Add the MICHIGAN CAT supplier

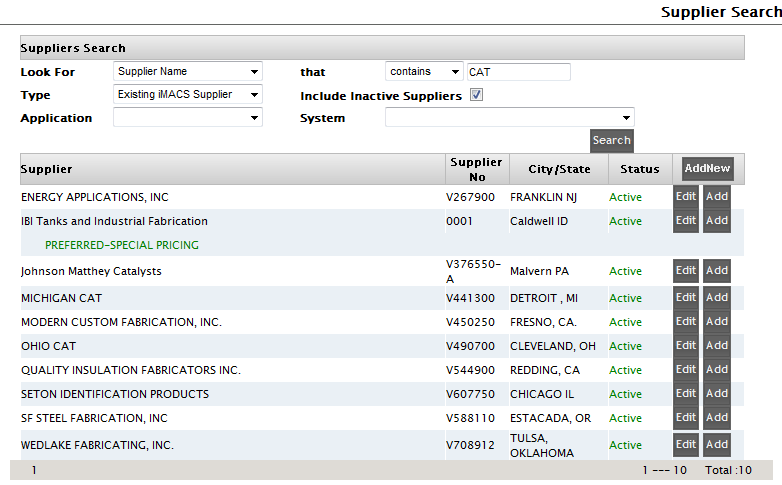(717, 298)
